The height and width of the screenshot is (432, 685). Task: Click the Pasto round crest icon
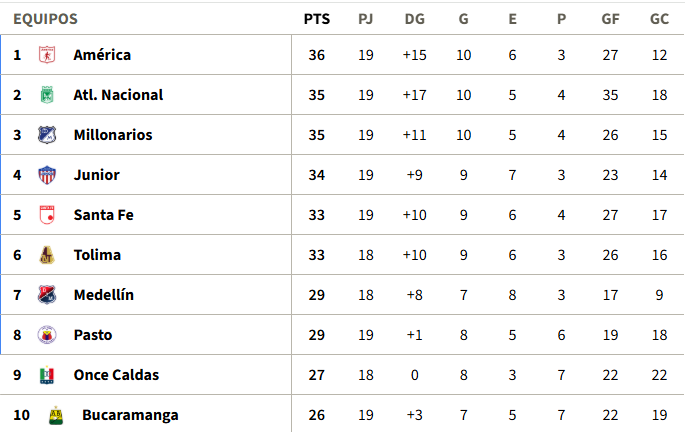47,335
